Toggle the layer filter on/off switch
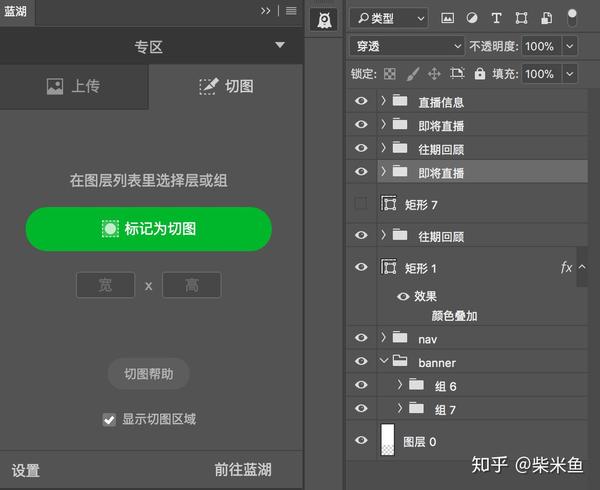The width and height of the screenshot is (600, 490). 572,18
